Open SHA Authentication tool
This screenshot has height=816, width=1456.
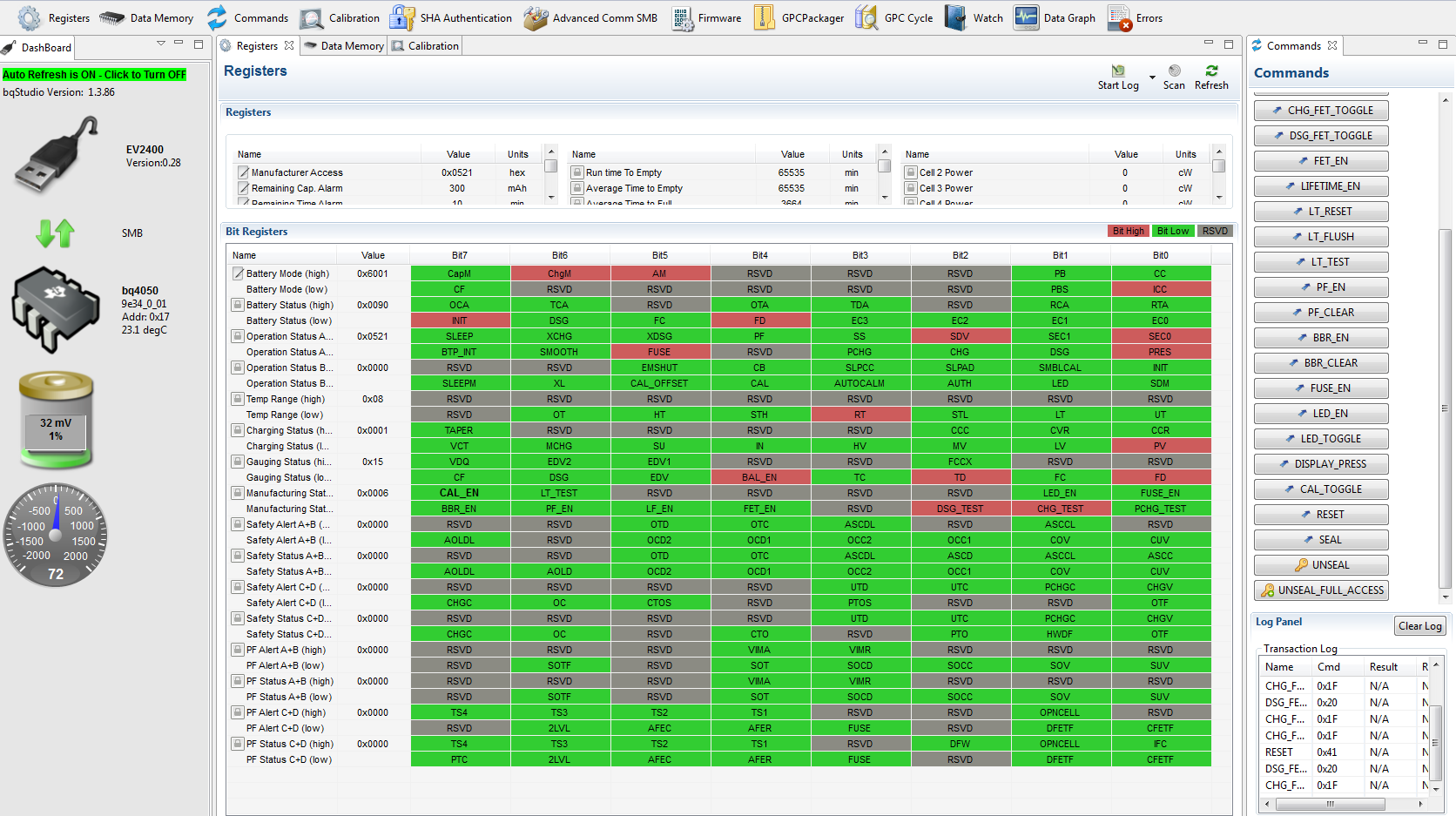(x=451, y=17)
